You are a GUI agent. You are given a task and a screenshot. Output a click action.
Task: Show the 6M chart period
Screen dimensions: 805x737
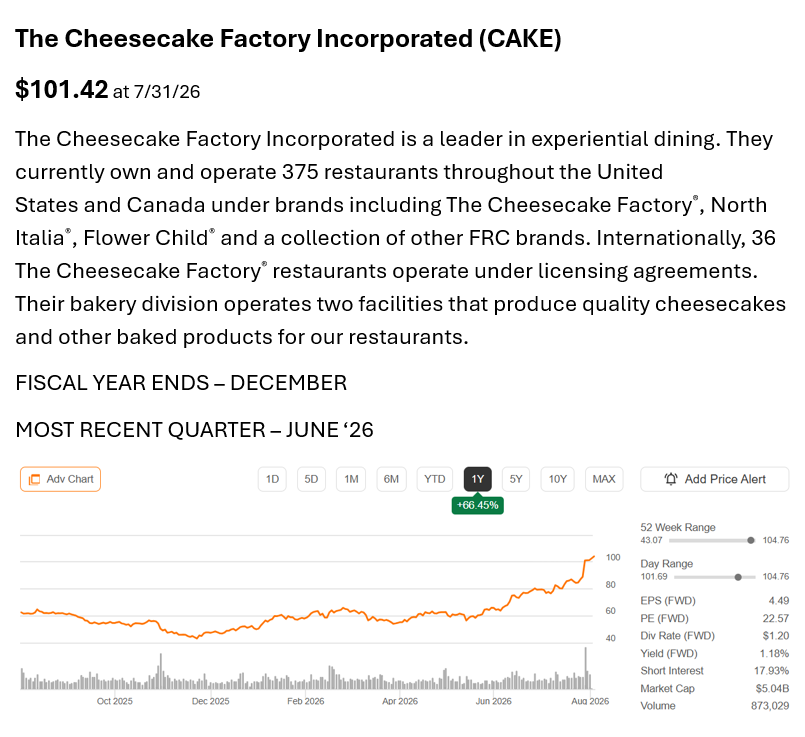click(391, 479)
